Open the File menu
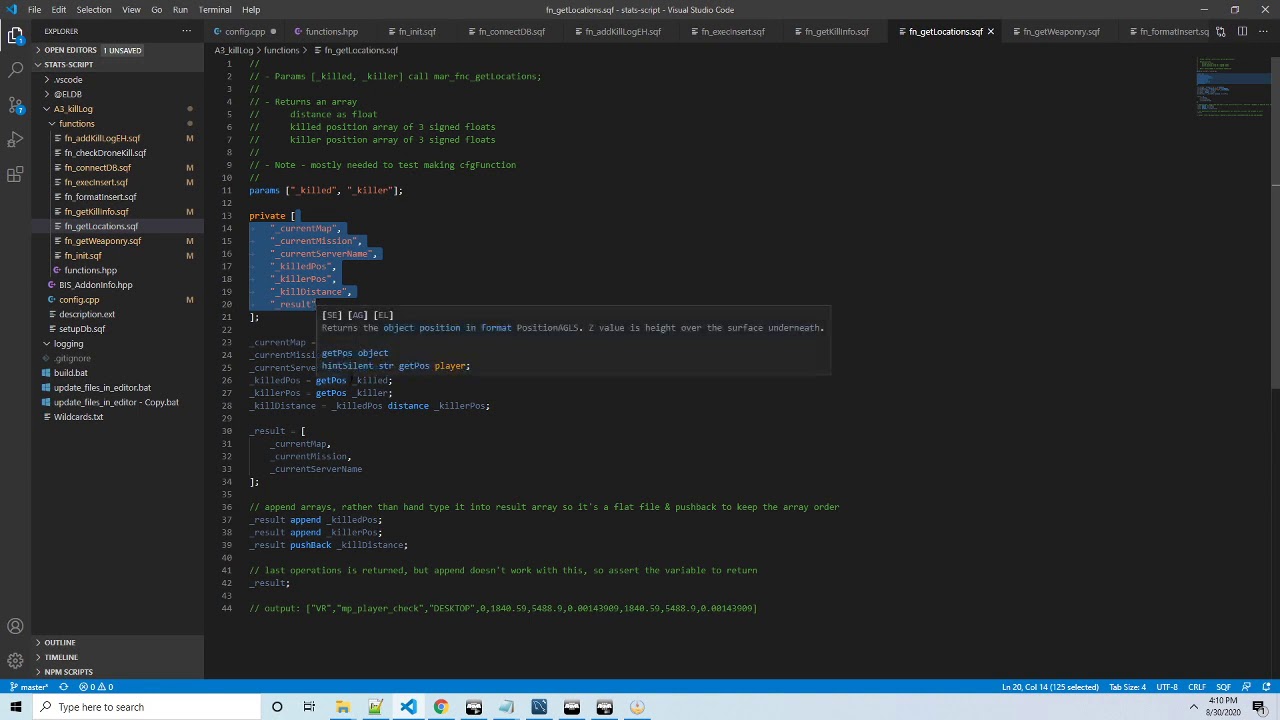Viewport: 1280px width, 720px height. pyautogui.click(x=34, y=10)
